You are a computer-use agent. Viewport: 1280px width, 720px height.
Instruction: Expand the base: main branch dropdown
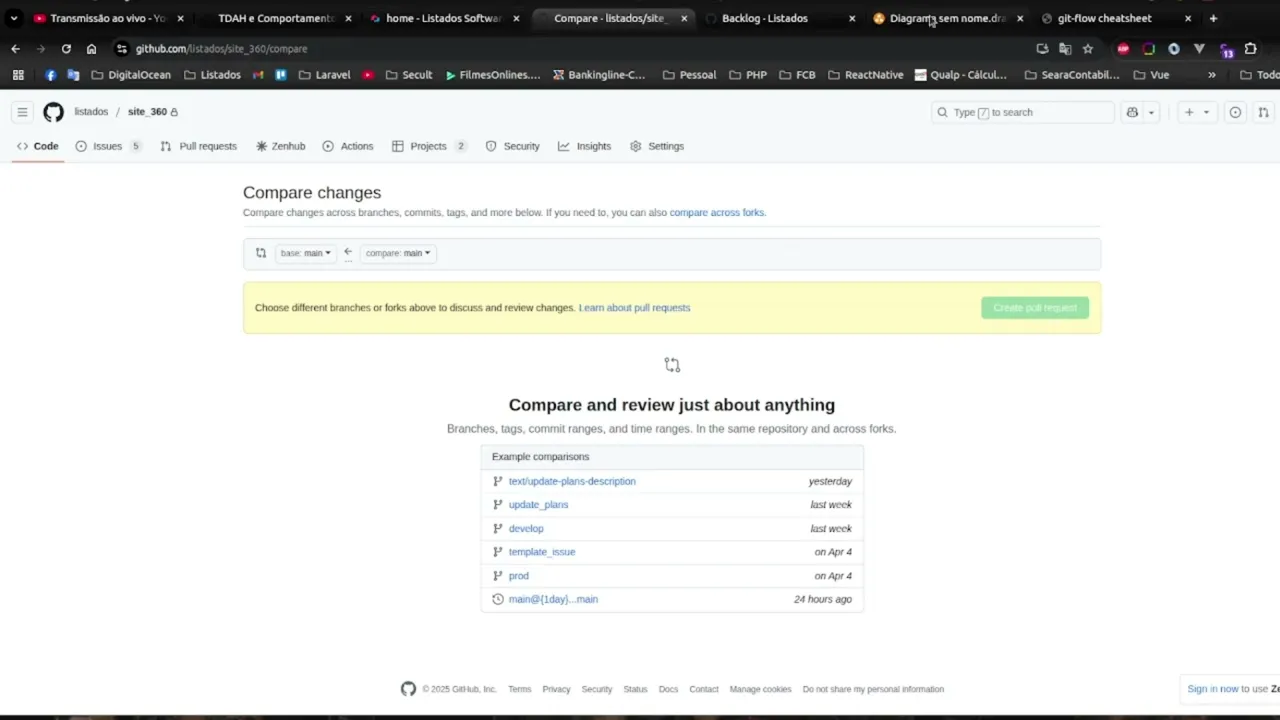[305, 253]
